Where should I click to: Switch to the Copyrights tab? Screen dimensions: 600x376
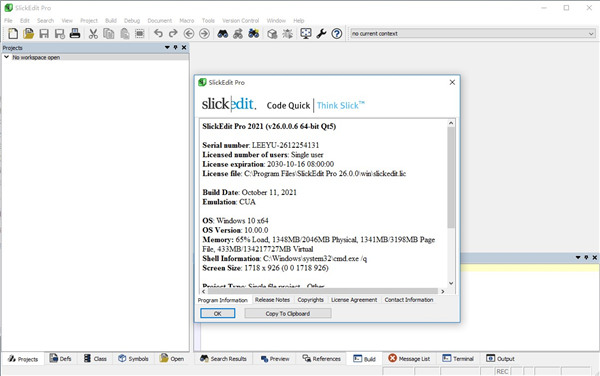(x=310, y=300)
